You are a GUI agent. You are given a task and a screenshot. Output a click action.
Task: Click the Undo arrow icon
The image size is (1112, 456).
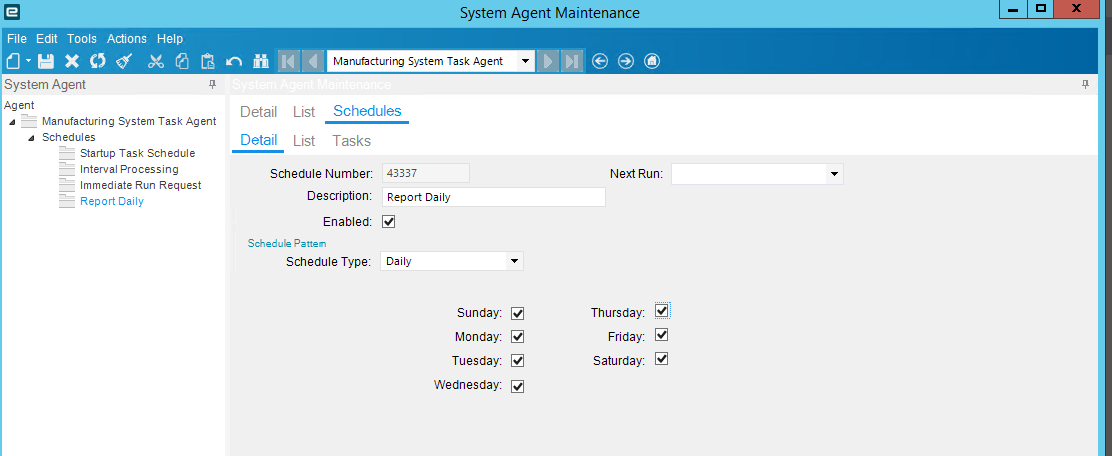(234, 62)
